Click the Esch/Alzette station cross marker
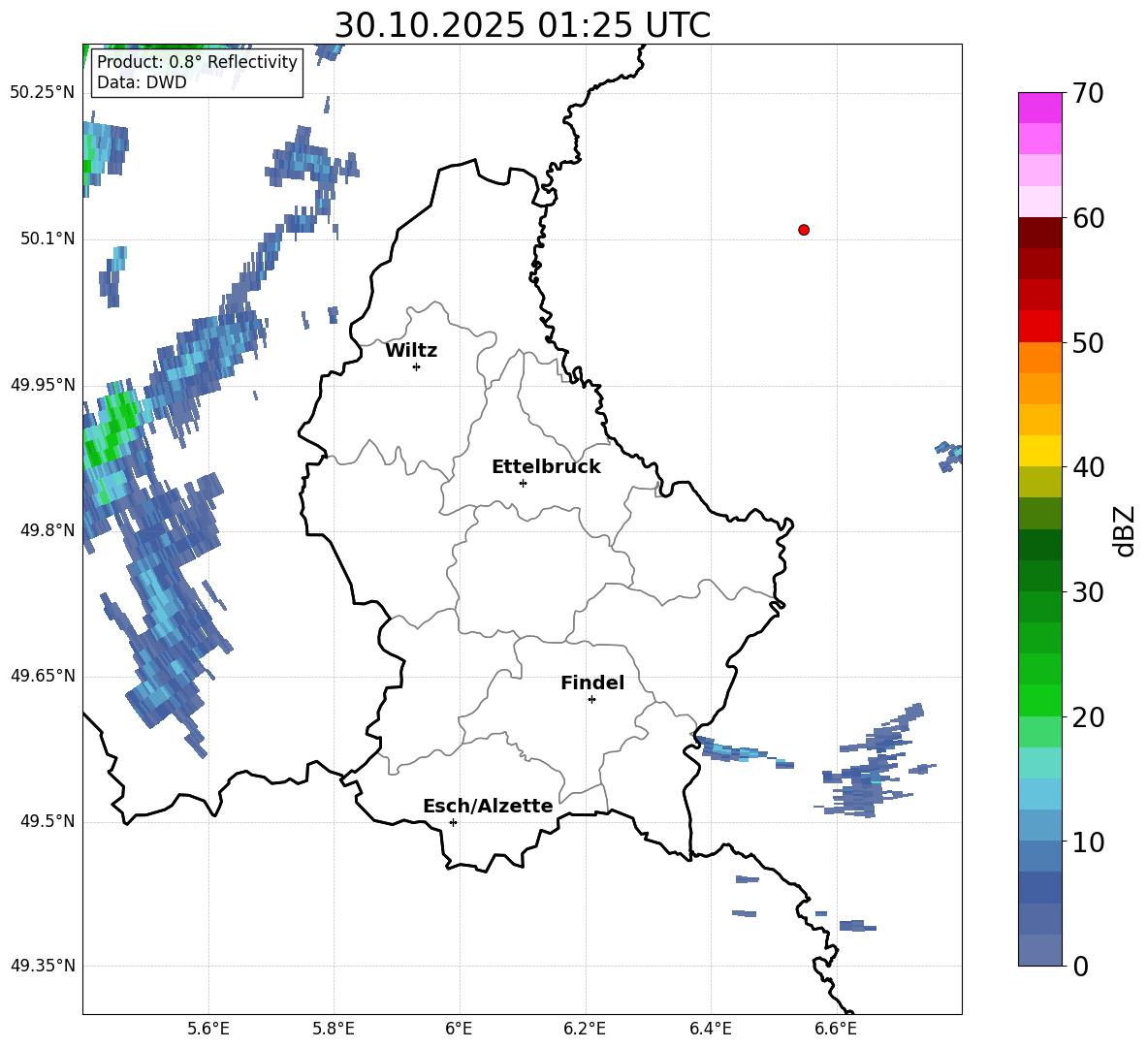The width and height of the screenshot is (1148, 1048). click(453, 822)
